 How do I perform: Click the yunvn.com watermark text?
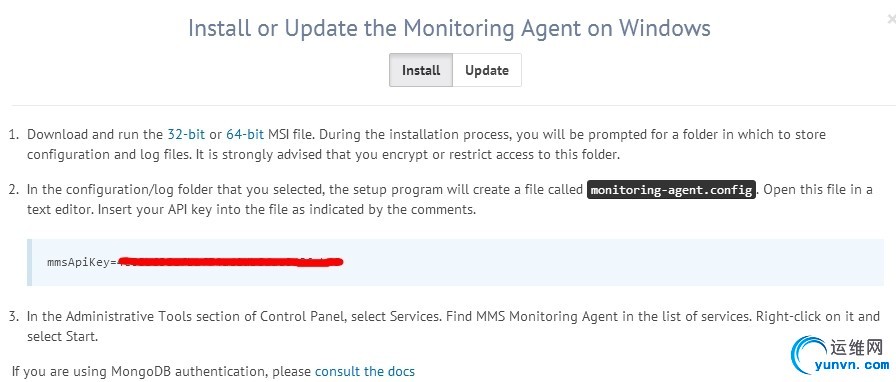859,365
